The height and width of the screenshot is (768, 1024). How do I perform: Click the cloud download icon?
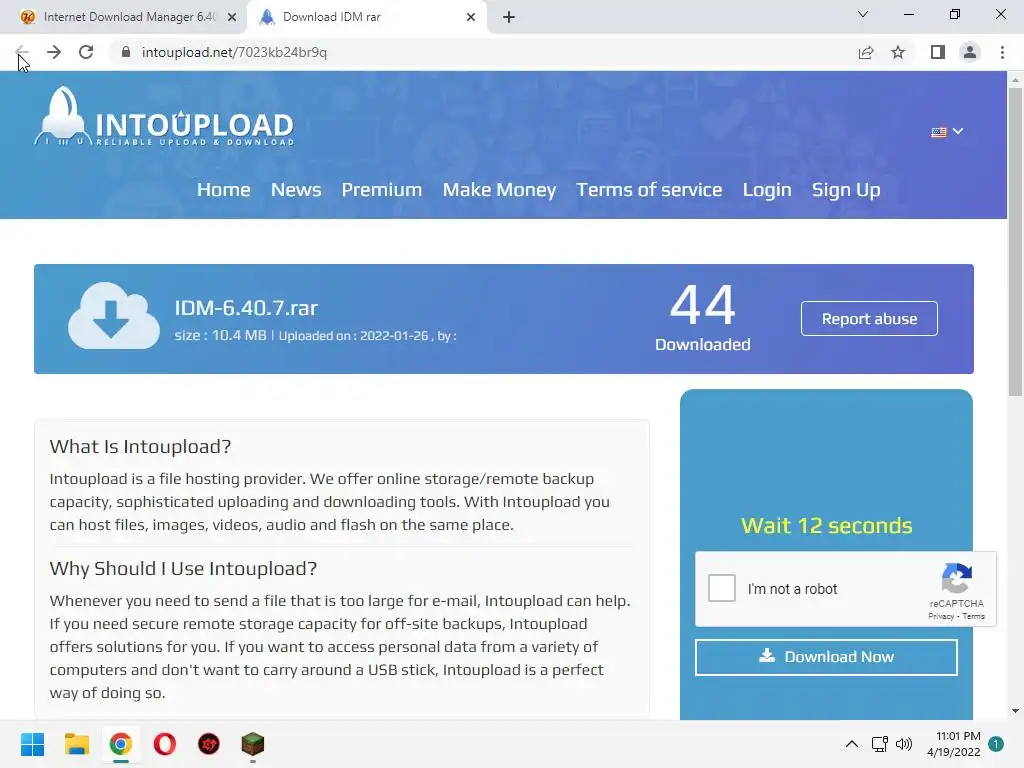click(114, 315)
